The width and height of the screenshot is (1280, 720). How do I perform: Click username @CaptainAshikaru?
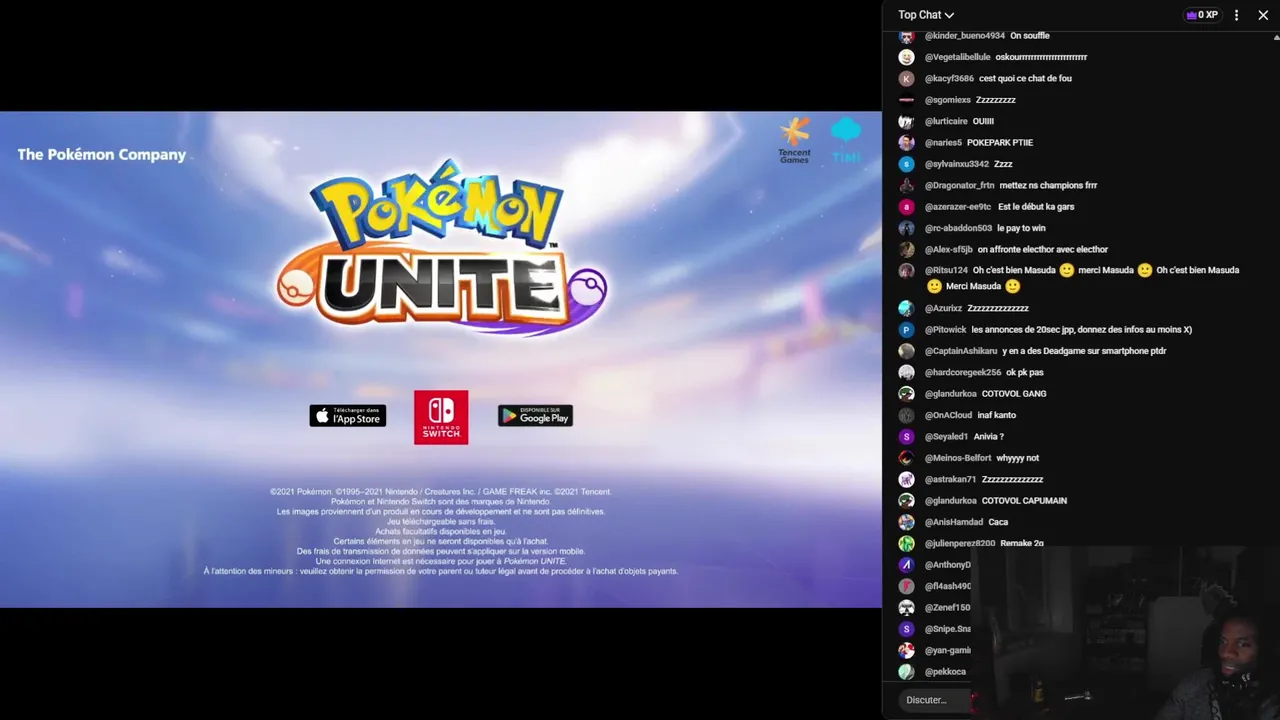coord(961,351)
